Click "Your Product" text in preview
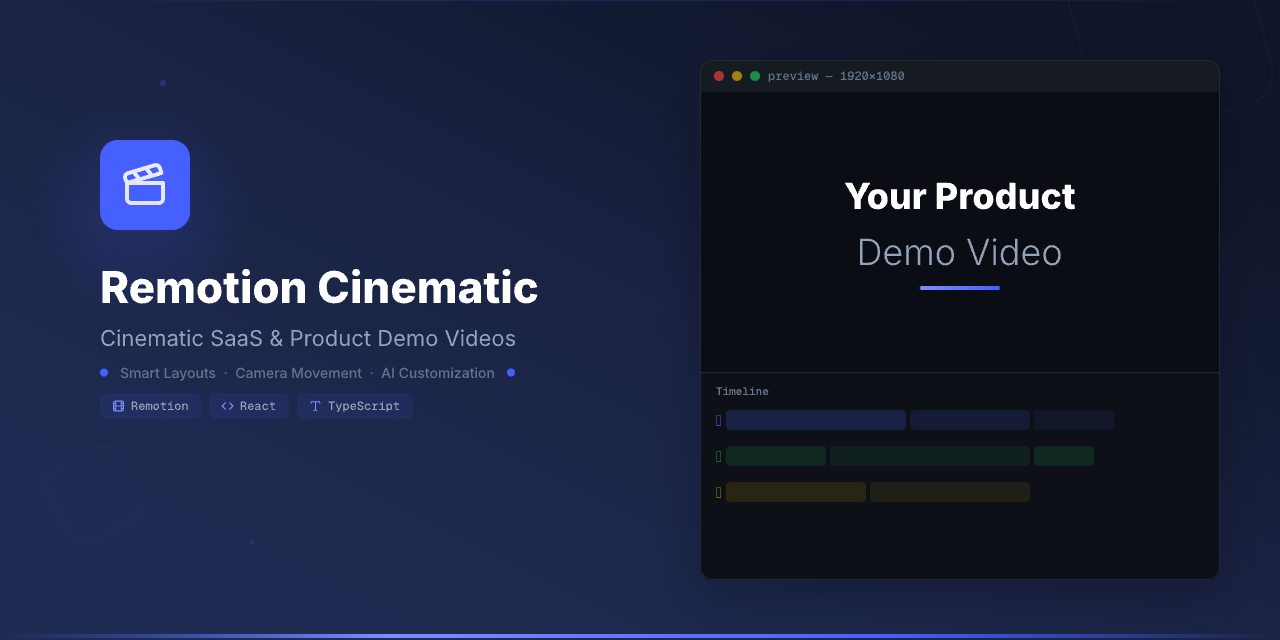This screenshot has height=640, width=1280. click(x=960, y=196)
